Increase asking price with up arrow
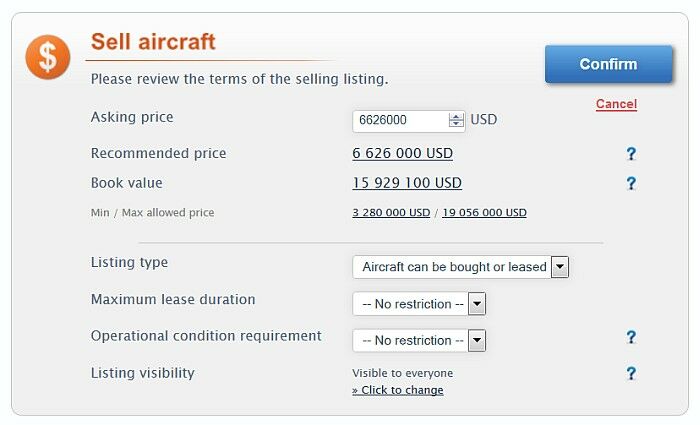Viewport: 700px width, 425px height. tap(457, 116)
